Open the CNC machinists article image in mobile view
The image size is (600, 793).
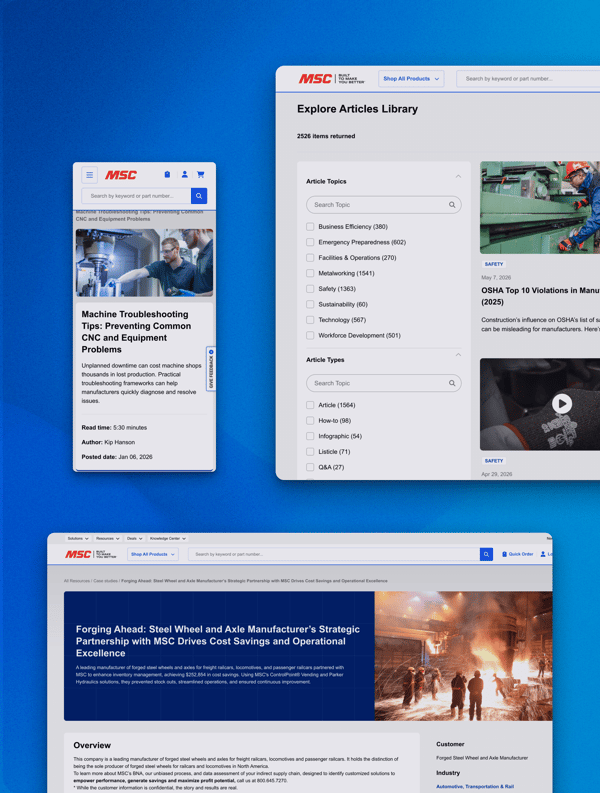pyautogui.click(x=145, y=262)
